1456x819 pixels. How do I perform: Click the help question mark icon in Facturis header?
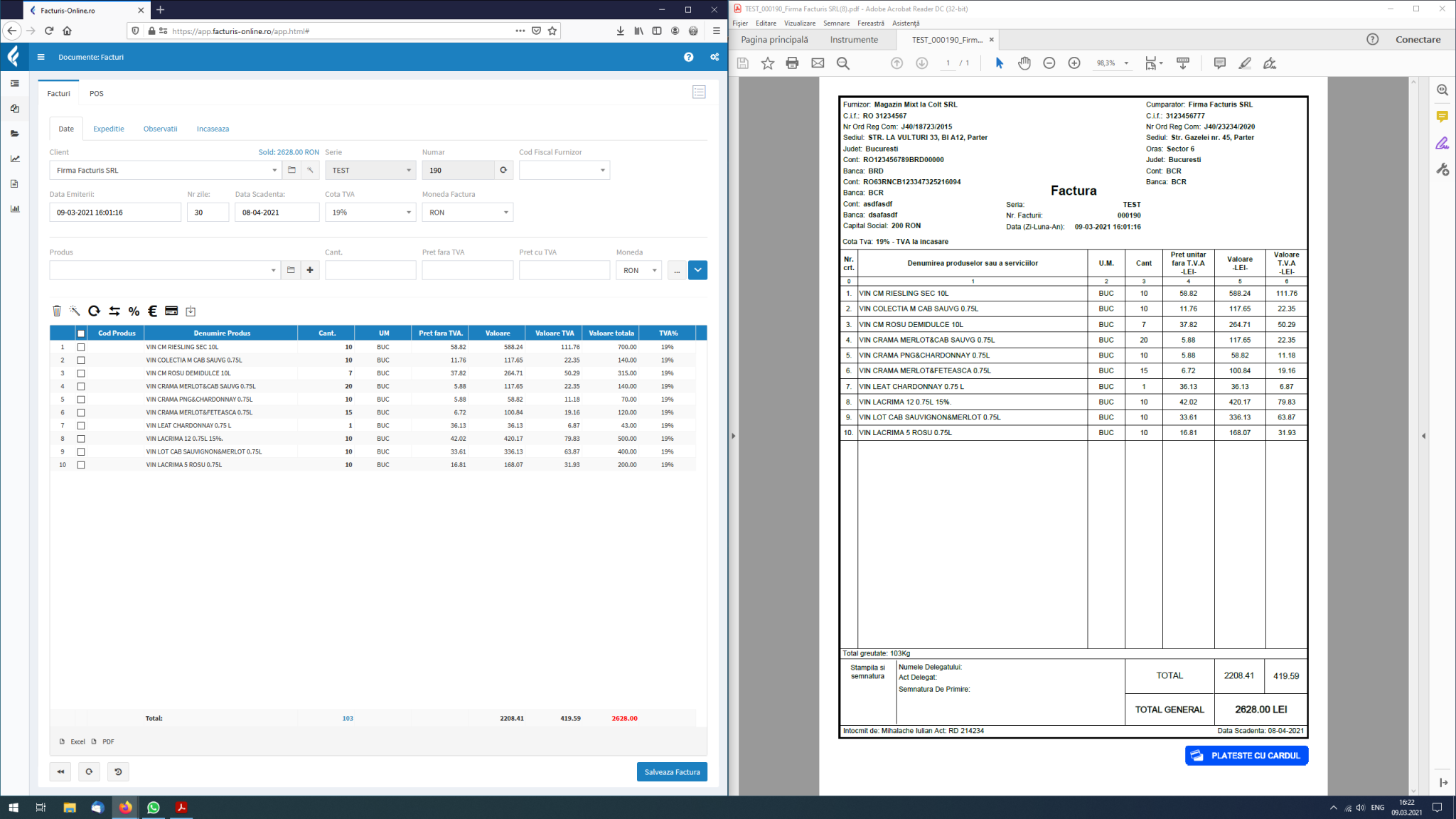coord(688,57)
